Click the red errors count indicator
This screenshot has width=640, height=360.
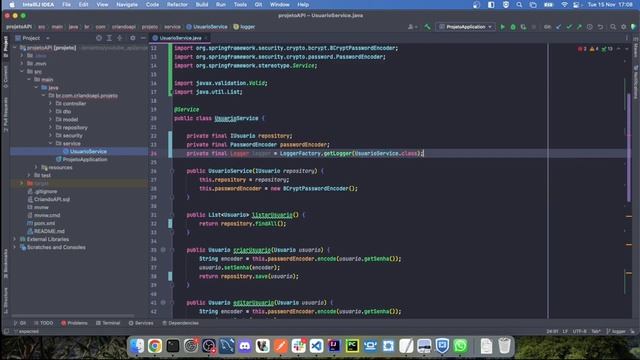(x=582, y=49)
